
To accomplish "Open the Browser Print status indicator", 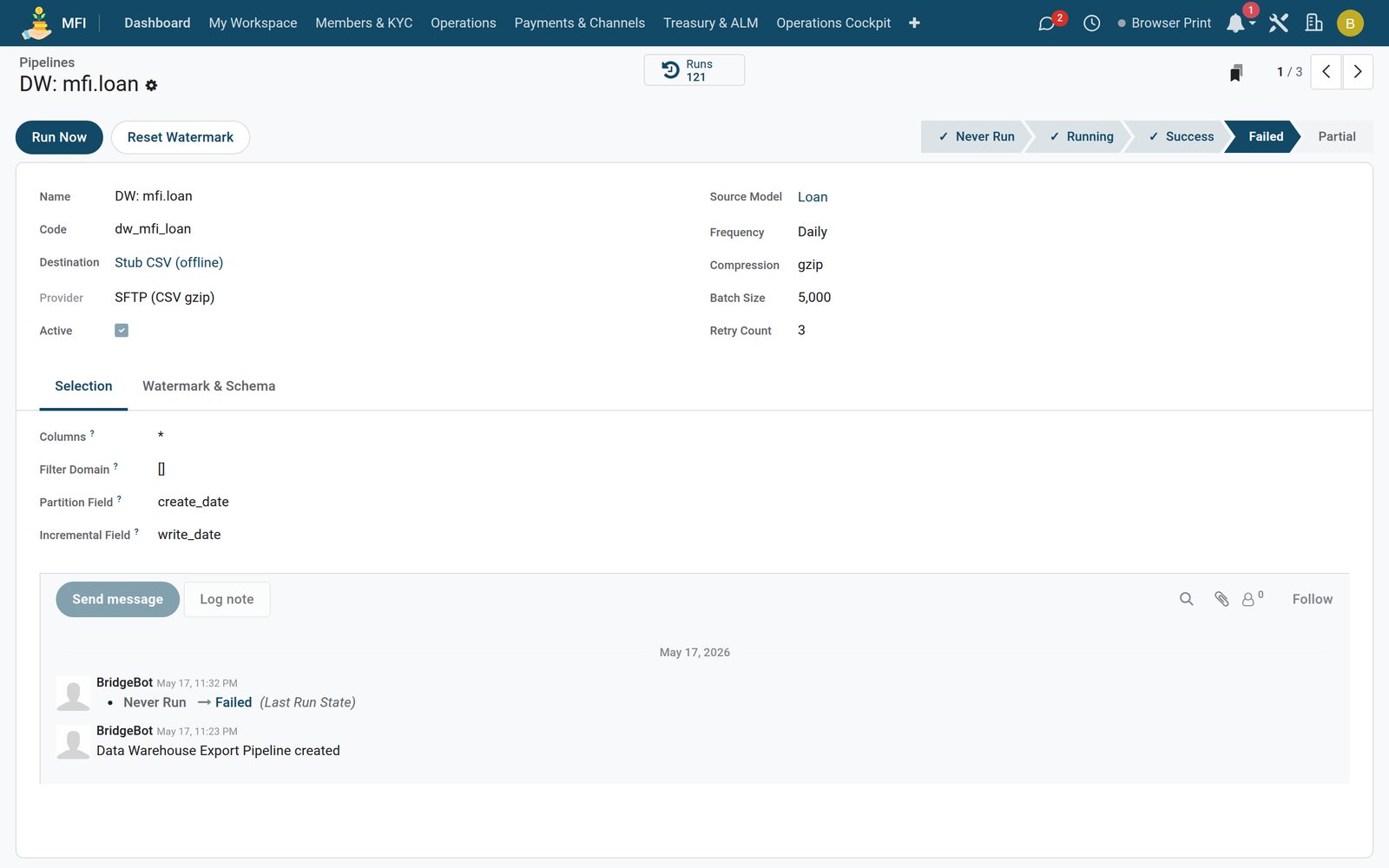I will point(1164,23).
